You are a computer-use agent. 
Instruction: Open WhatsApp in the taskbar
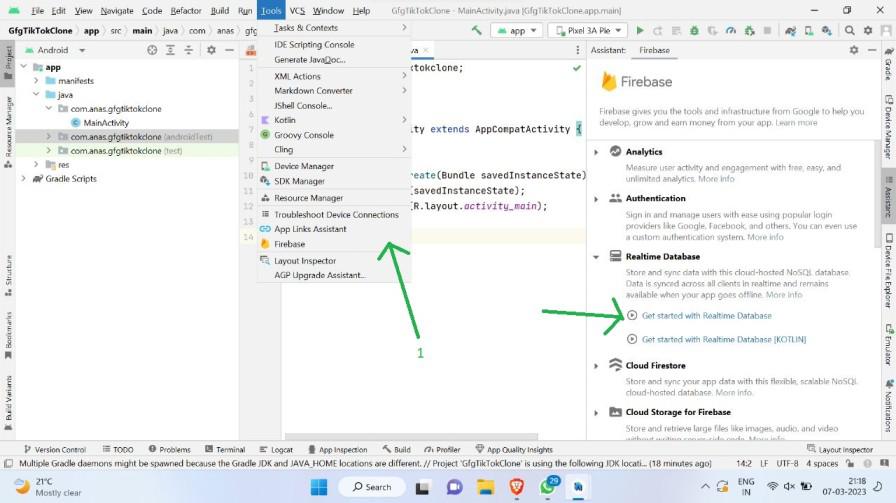tap(547, 486)
